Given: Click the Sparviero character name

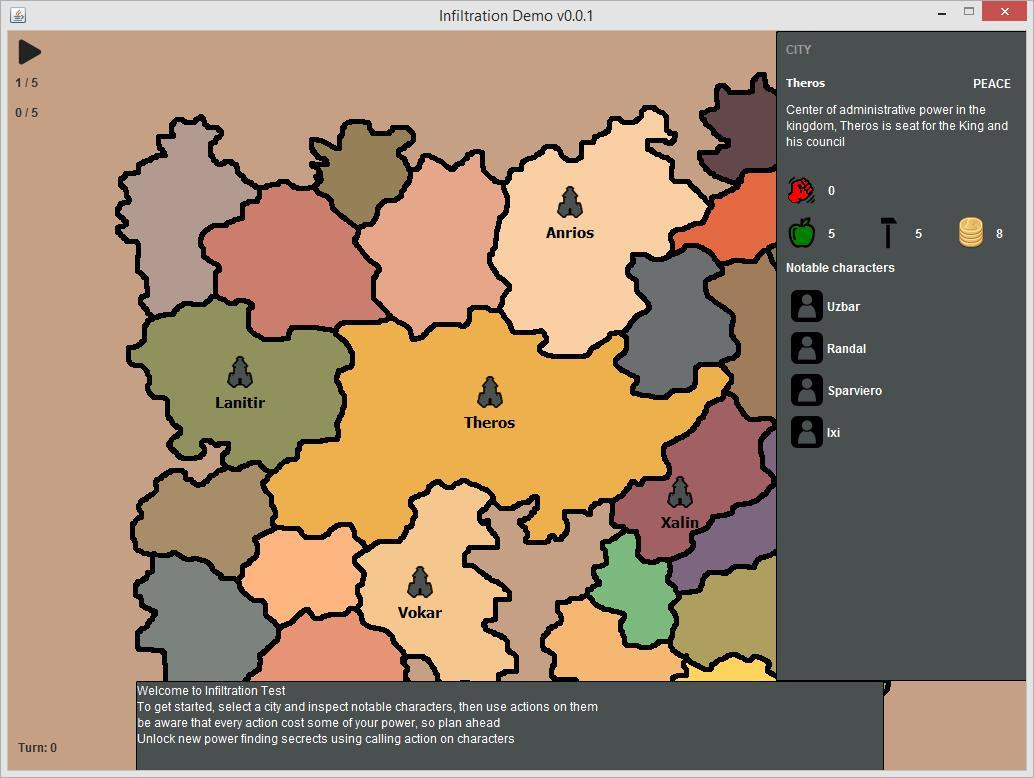Looking at the screenshot, I should pos(855,391).
